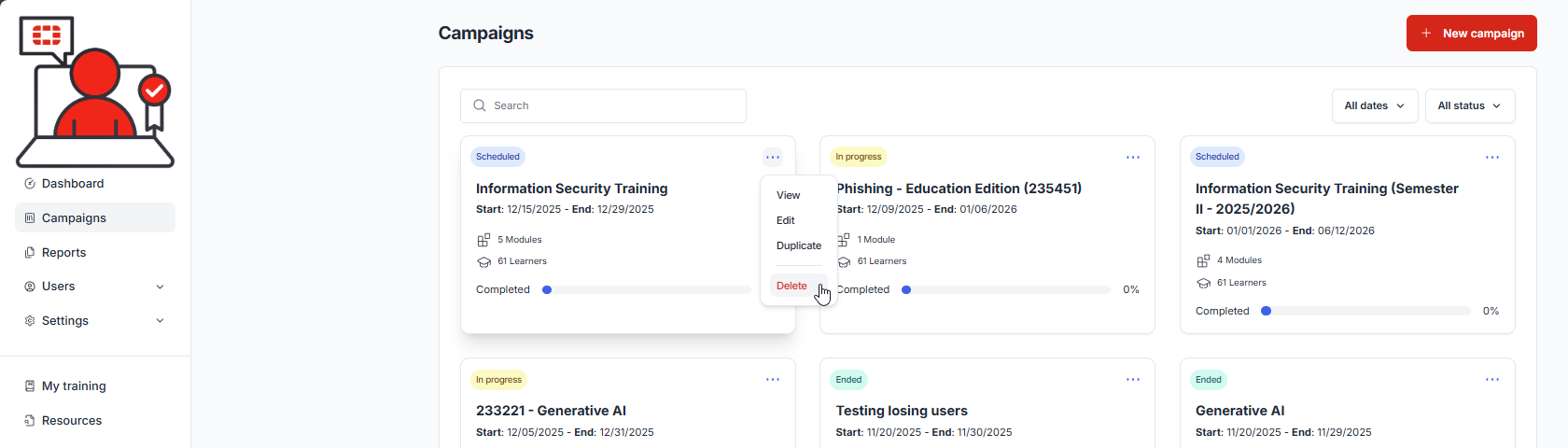Create a New campaign
The image size is (1568, 448).
(x=1472, y=33)
